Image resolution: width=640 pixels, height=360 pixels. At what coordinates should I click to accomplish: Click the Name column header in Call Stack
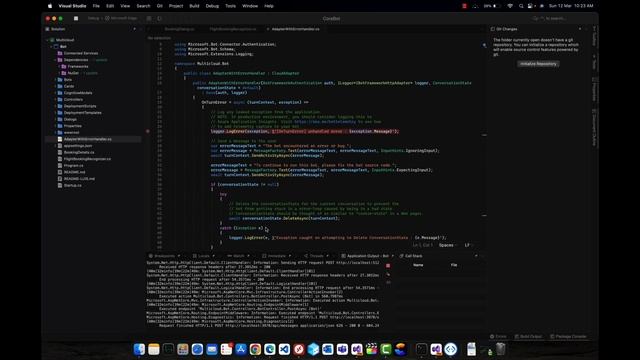418,265
